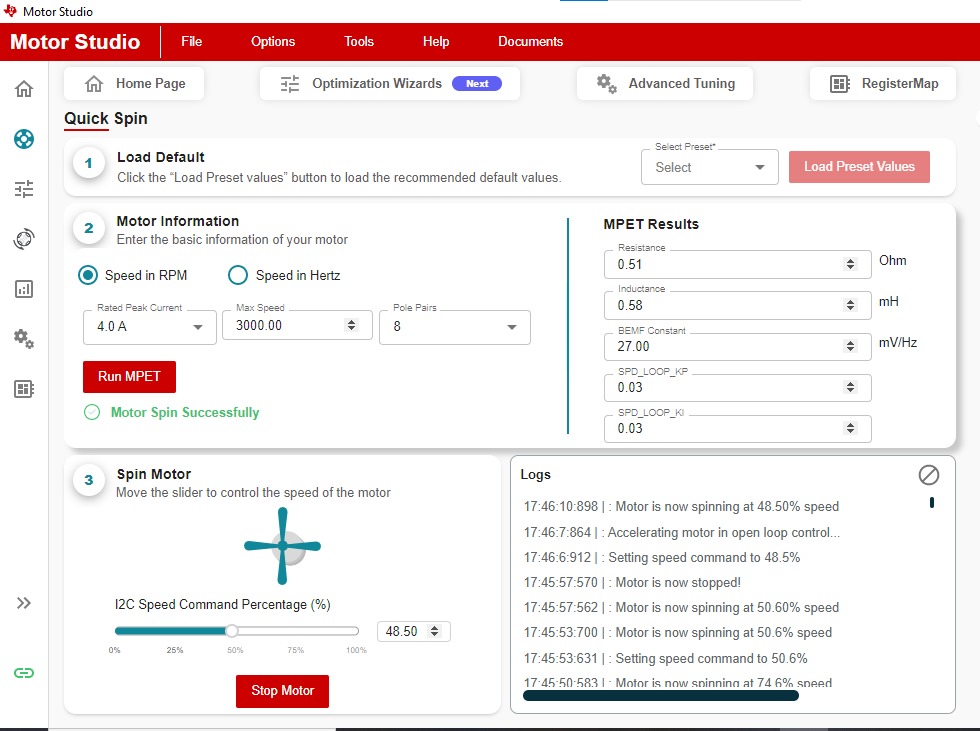Select Speed in RPM radio button
The width and height of the screenshot is (980, 731).
(x=88, y=275)
